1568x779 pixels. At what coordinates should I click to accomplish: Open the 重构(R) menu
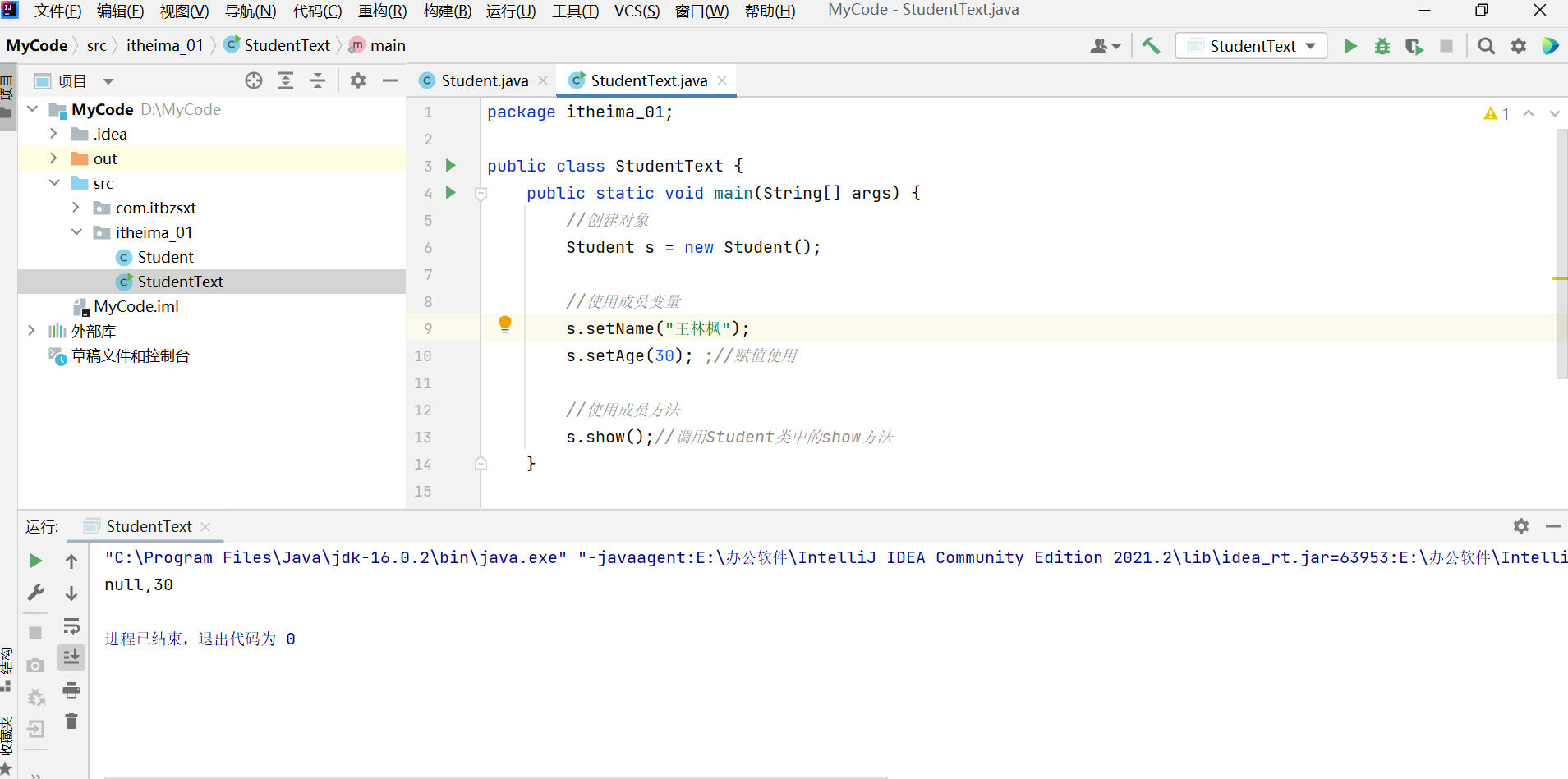[382, 11]
